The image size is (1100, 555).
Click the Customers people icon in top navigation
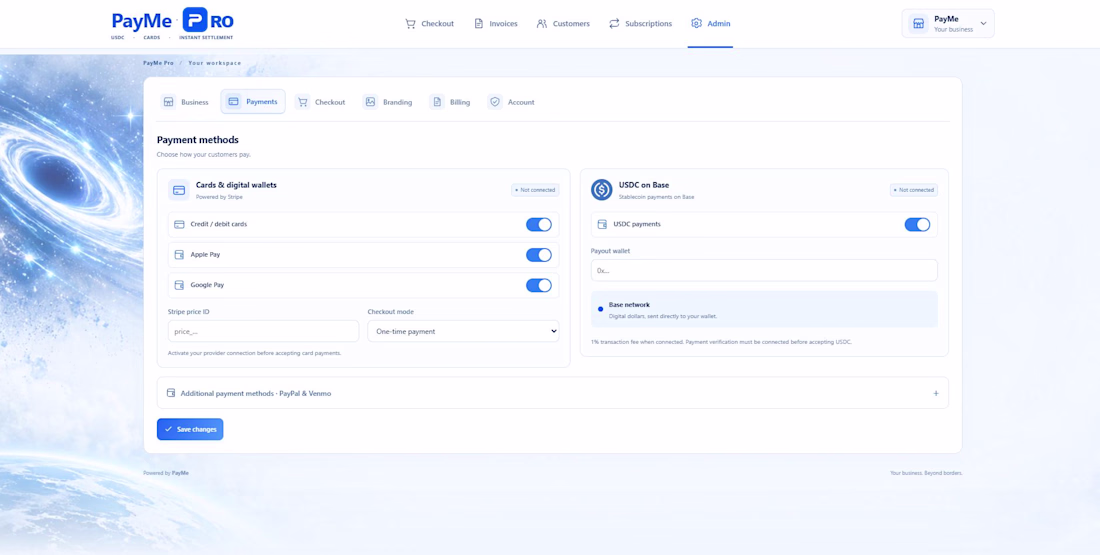(x=542, y=23)
